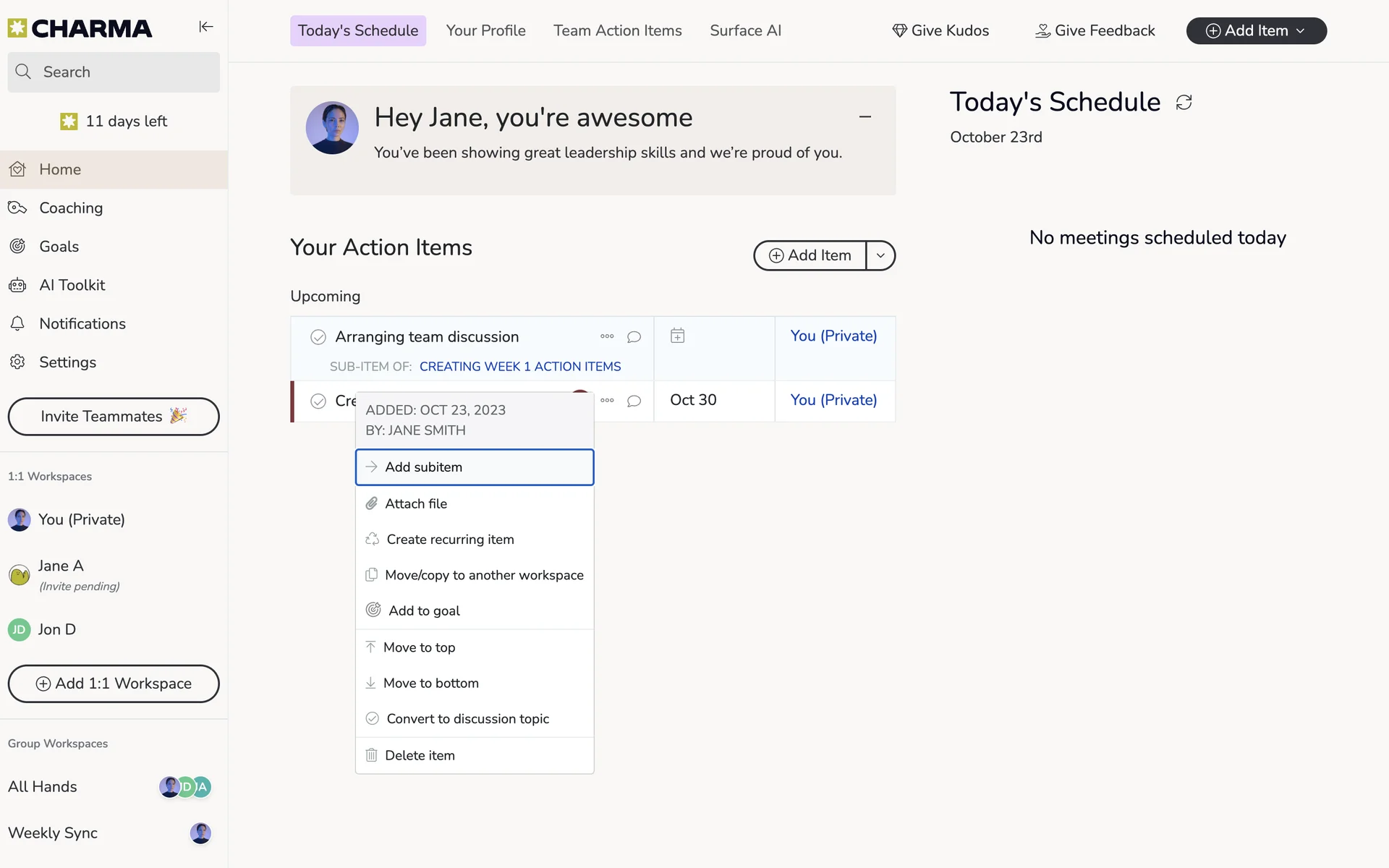Open Goals in sidebar

point(59,247)
